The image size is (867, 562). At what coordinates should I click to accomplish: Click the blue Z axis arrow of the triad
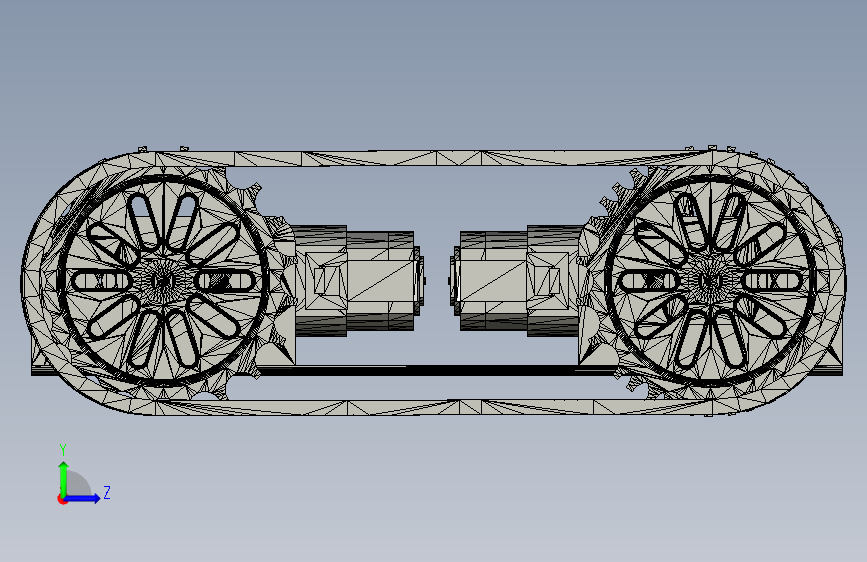83,498
